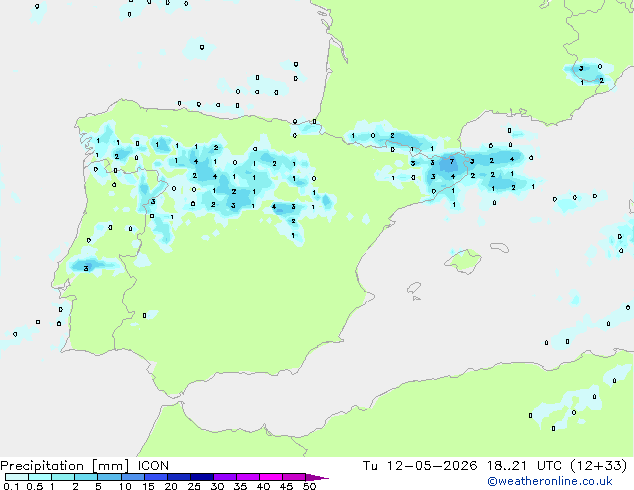Pick the darkest navy 25–30 mm legend swatch

click(202, 477)
